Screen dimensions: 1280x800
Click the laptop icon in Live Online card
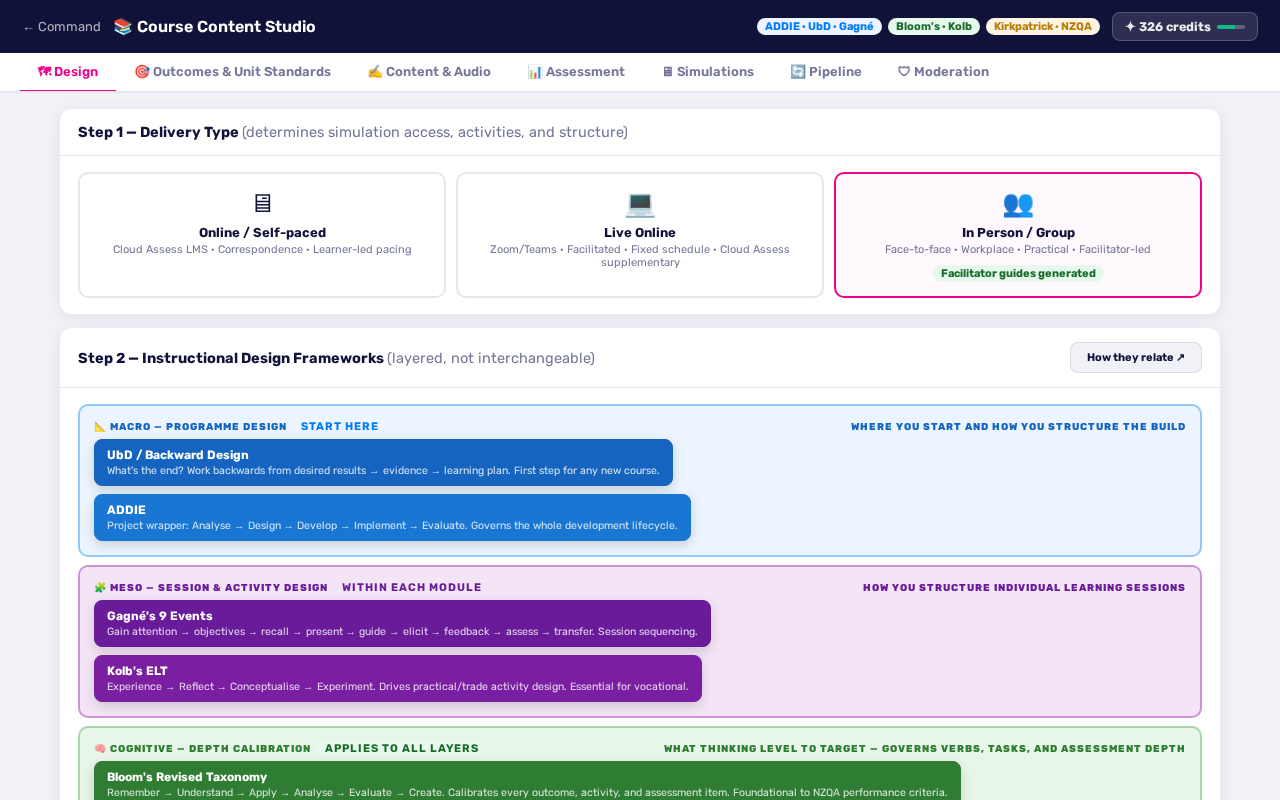click(x=640, y=204)
